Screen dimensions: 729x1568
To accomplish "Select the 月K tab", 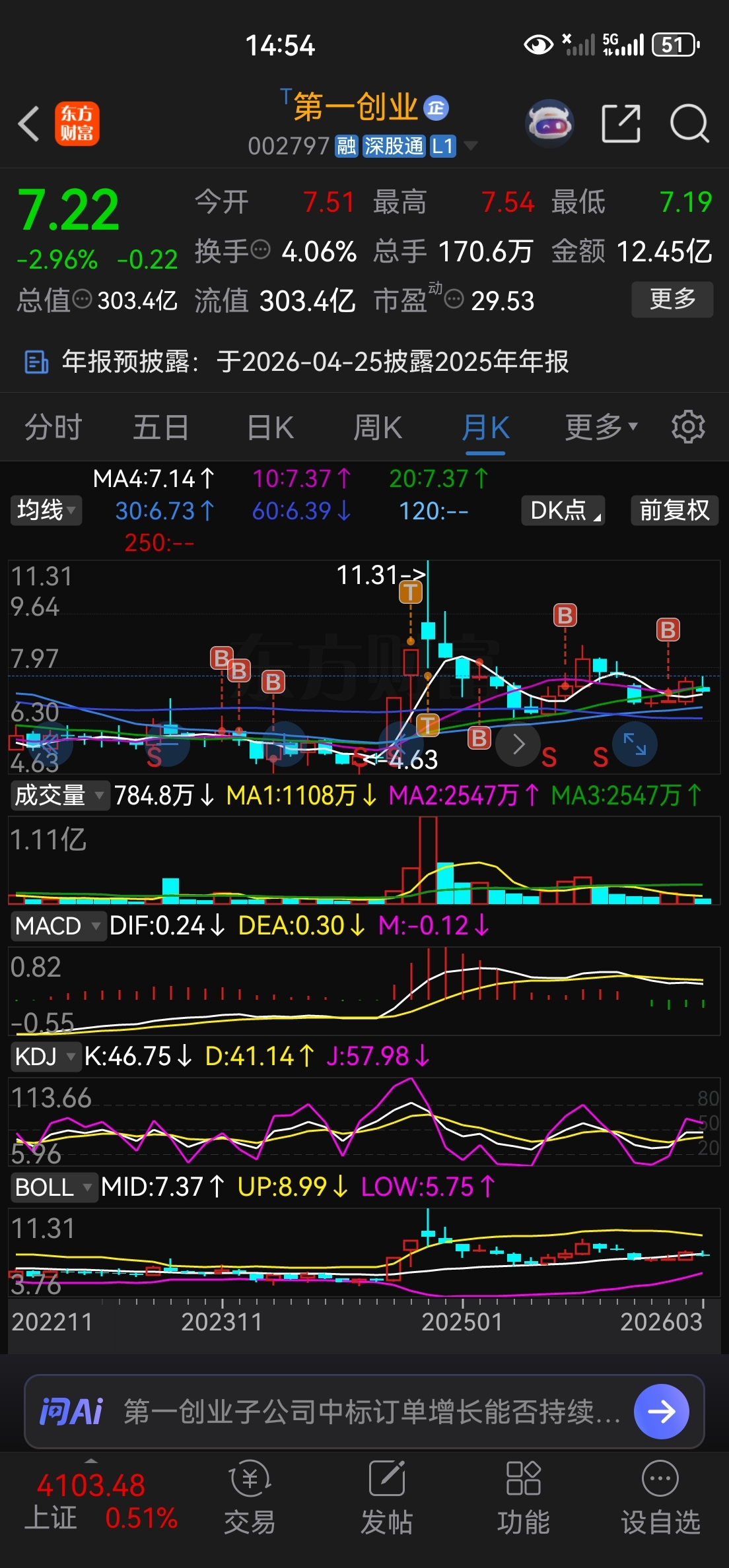I will click(485, 428).
